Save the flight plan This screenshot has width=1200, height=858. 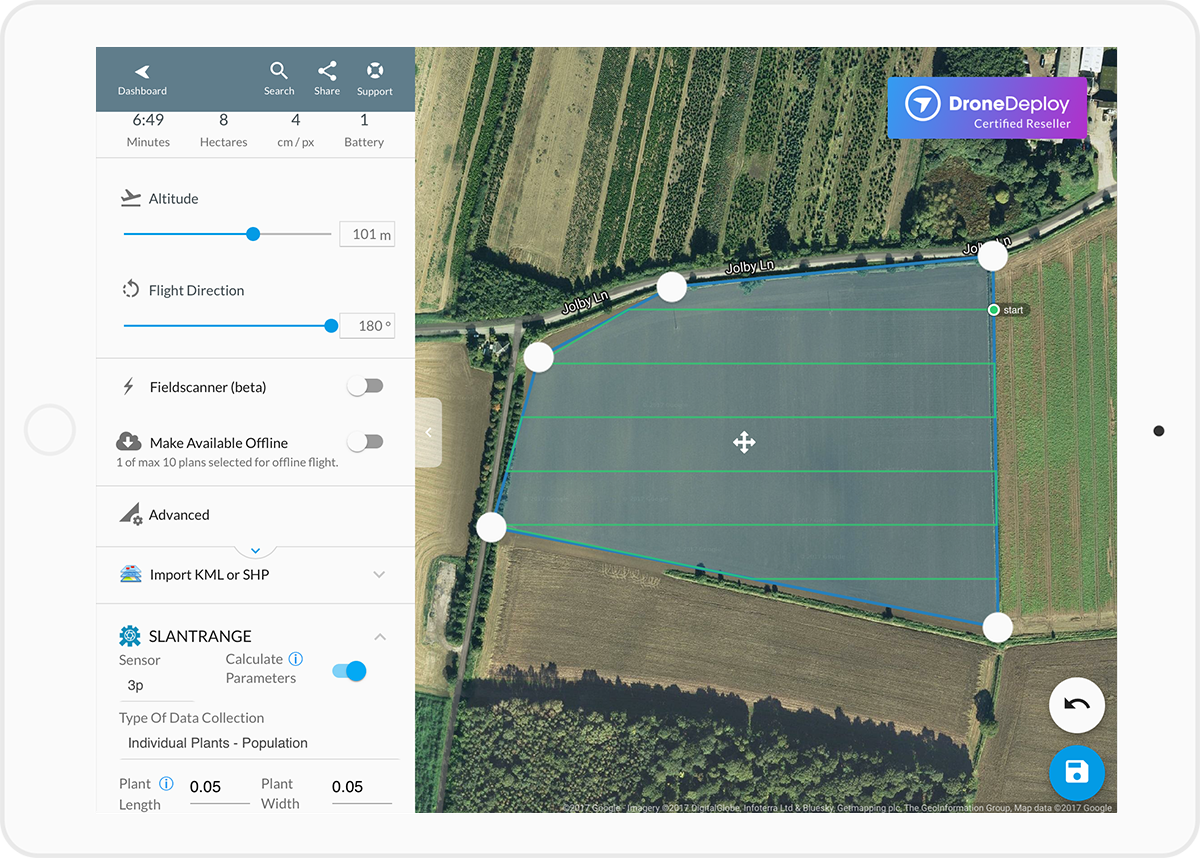[1077, 773]
